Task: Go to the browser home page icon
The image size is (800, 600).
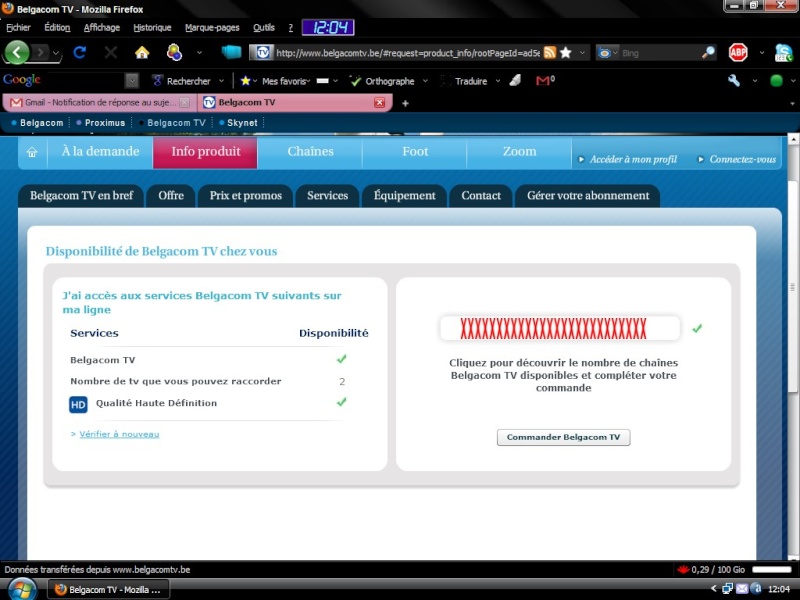Action: click(x=142, y=53)
